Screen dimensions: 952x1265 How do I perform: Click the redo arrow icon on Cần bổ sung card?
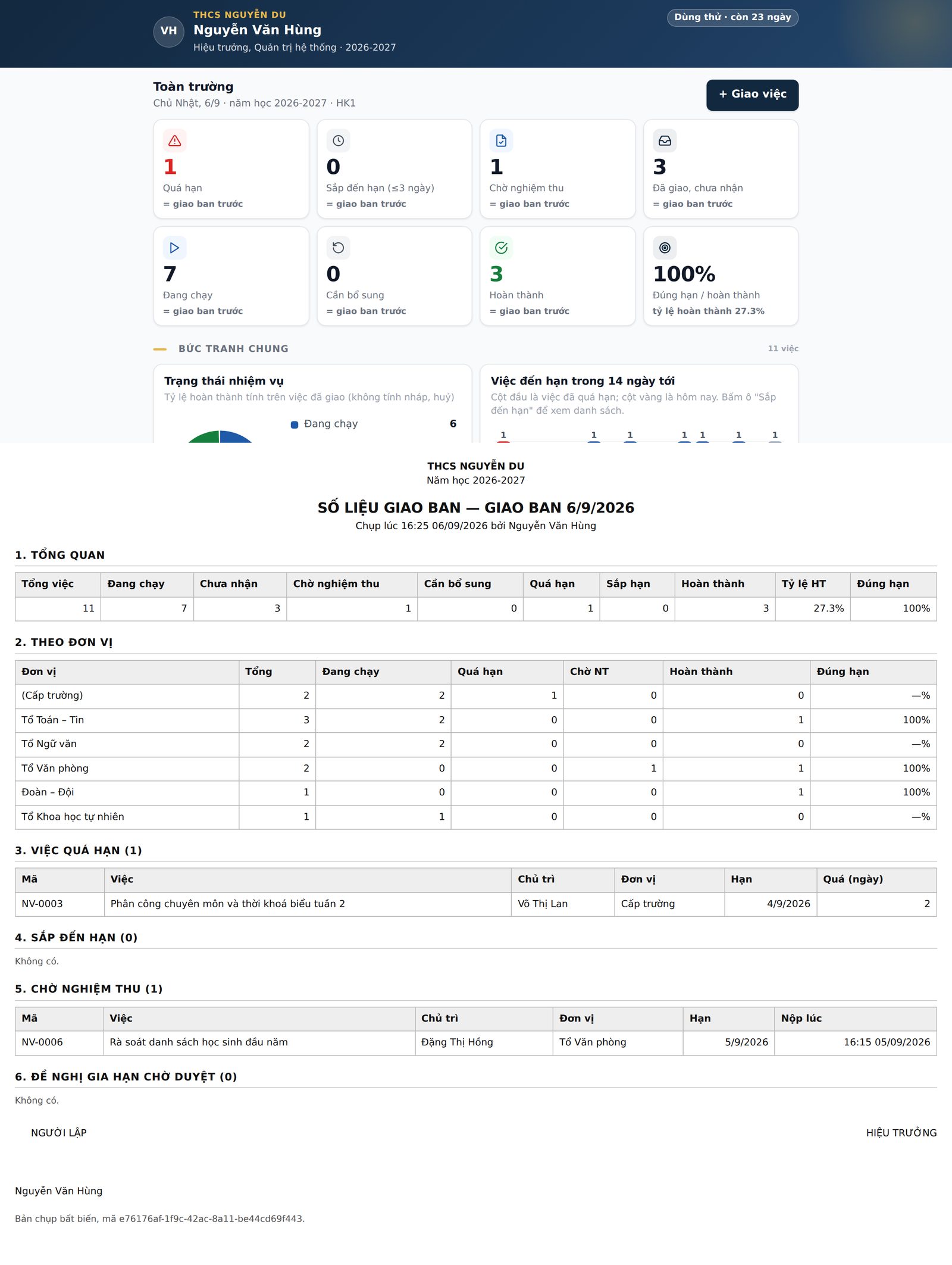tap(338, 248)
